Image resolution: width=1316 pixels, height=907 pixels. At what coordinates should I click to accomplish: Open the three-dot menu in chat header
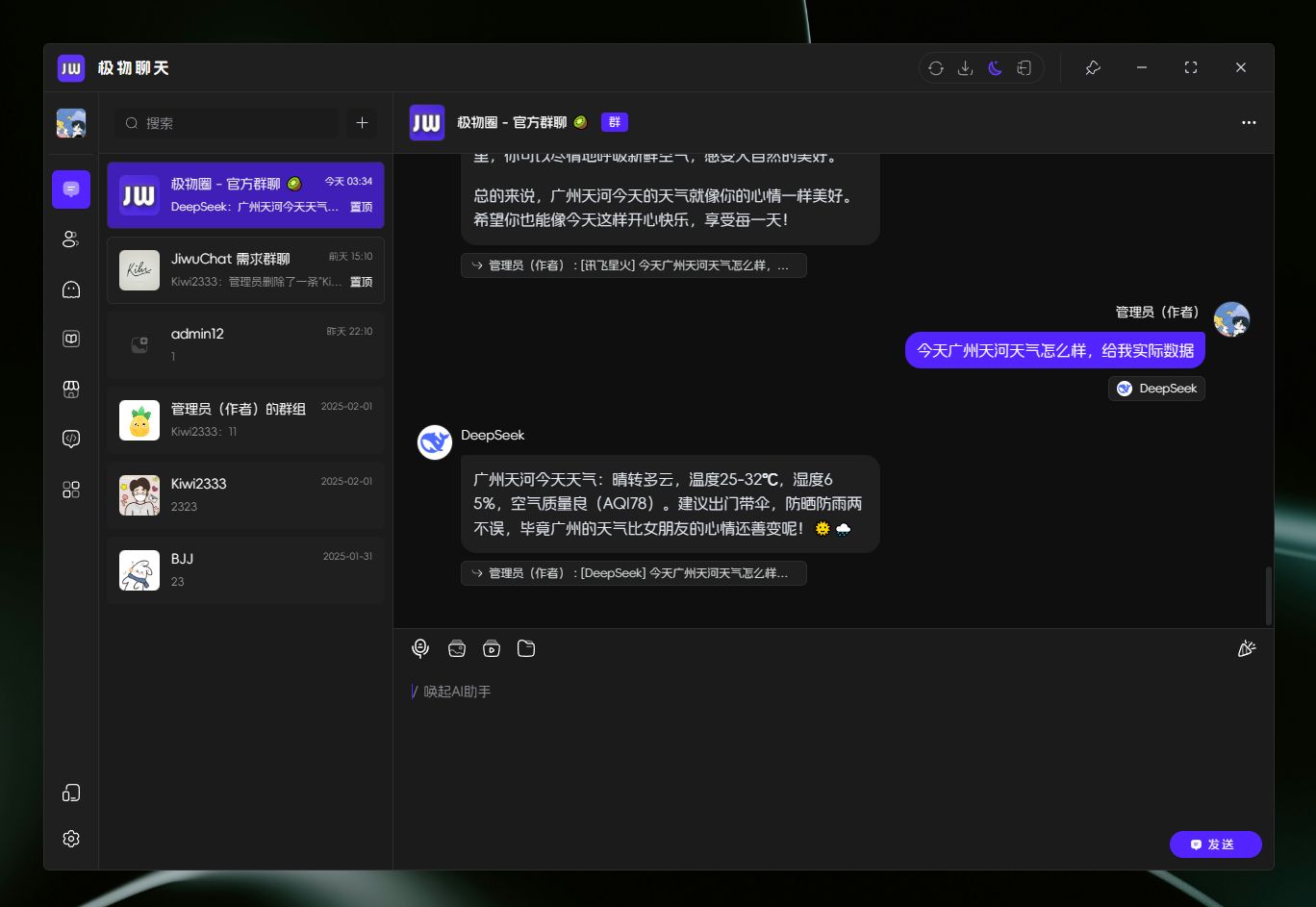click(1249, 122)
